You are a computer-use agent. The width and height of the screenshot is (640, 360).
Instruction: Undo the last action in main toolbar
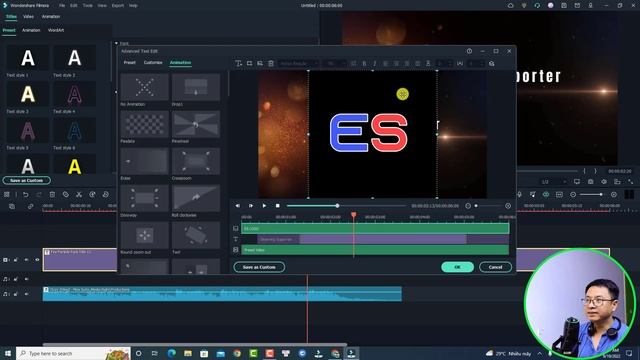coord(25,195)
